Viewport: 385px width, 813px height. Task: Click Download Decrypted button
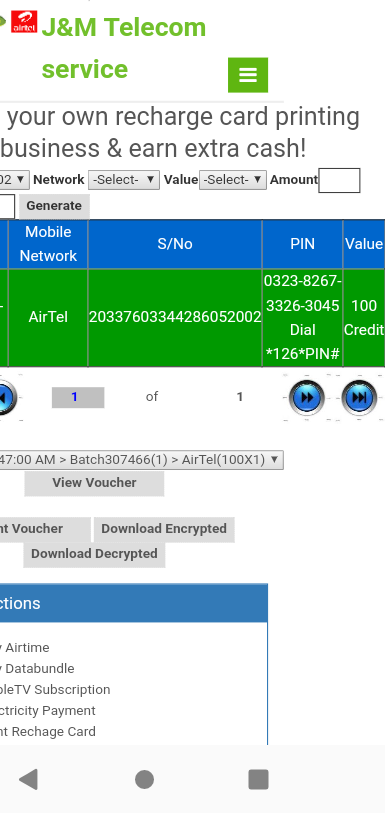coord(94,554)
